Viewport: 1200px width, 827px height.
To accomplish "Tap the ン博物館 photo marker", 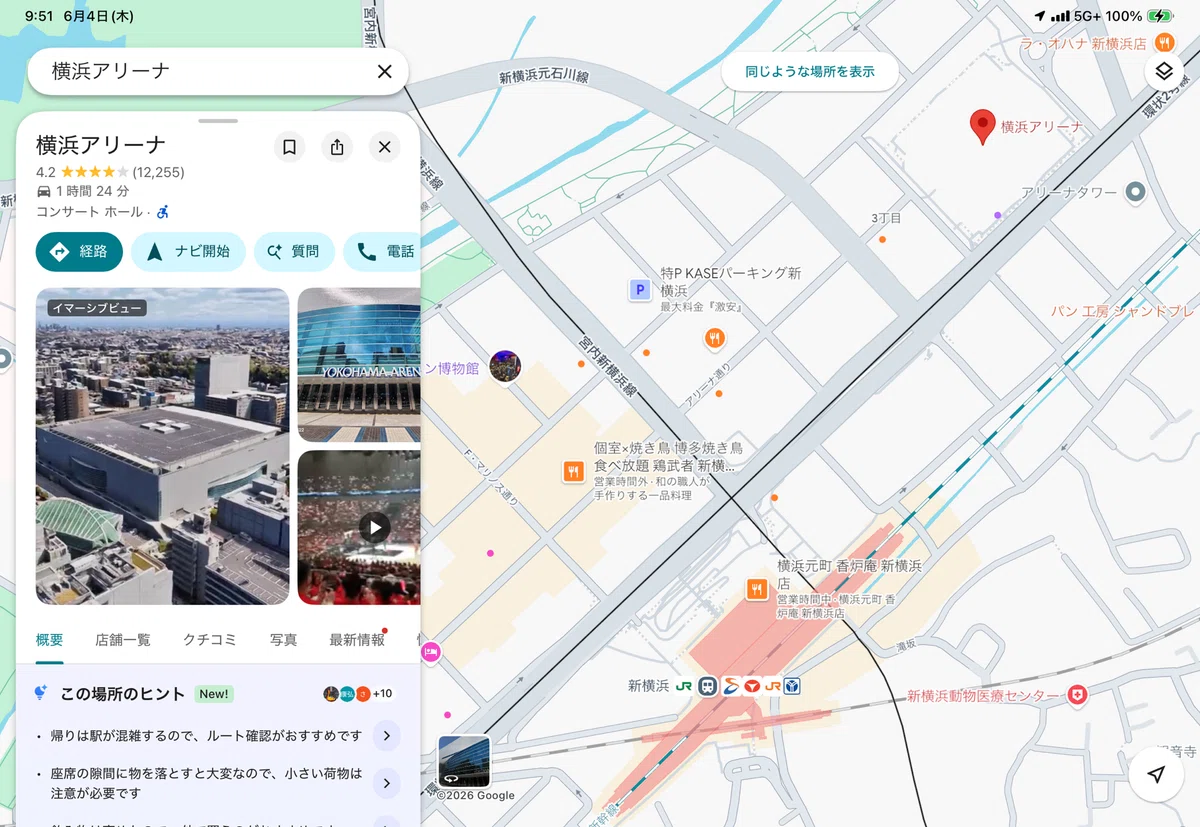I will (x=505, y=367).
